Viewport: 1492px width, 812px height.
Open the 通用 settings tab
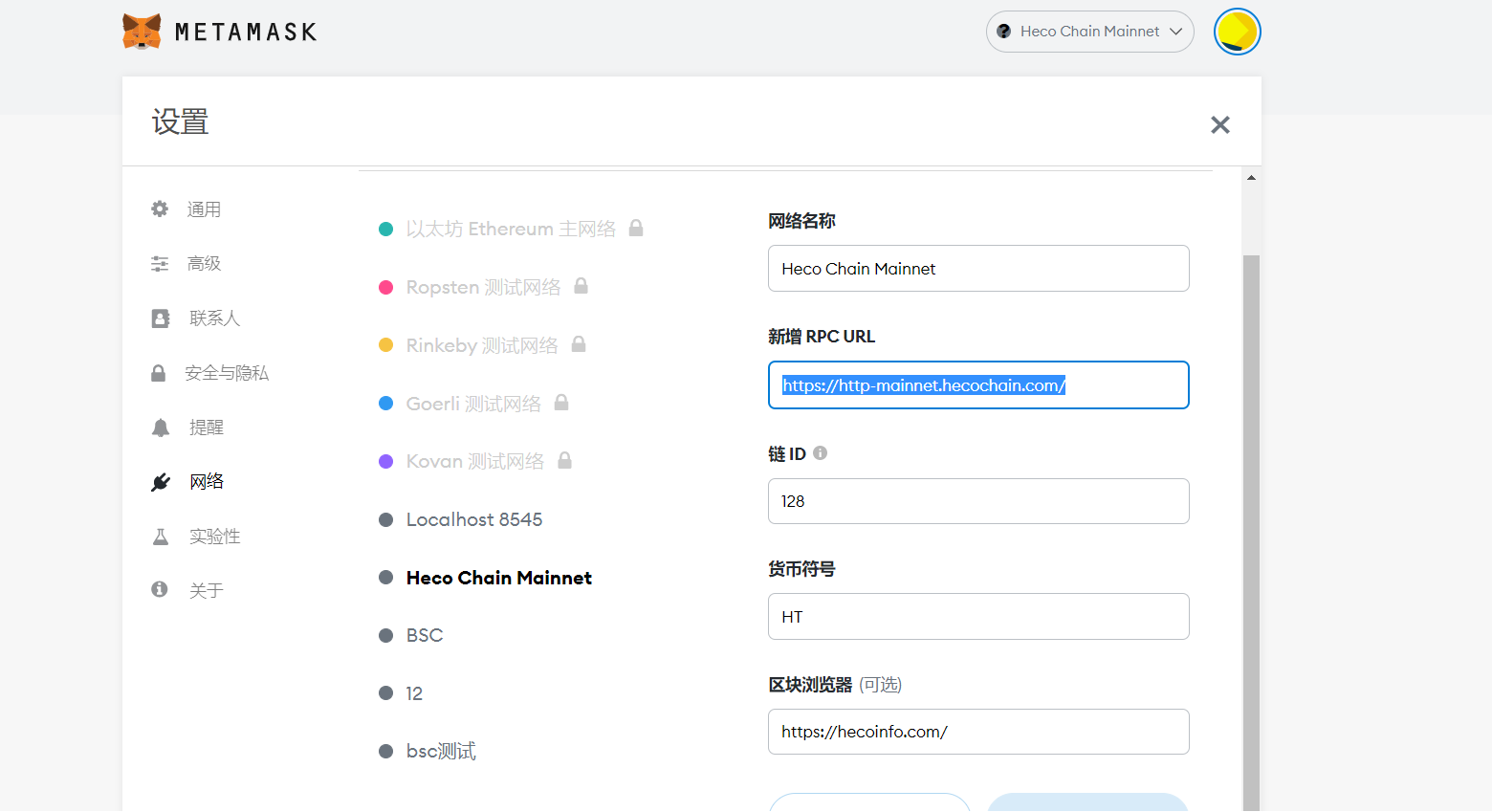click(204, 209)
